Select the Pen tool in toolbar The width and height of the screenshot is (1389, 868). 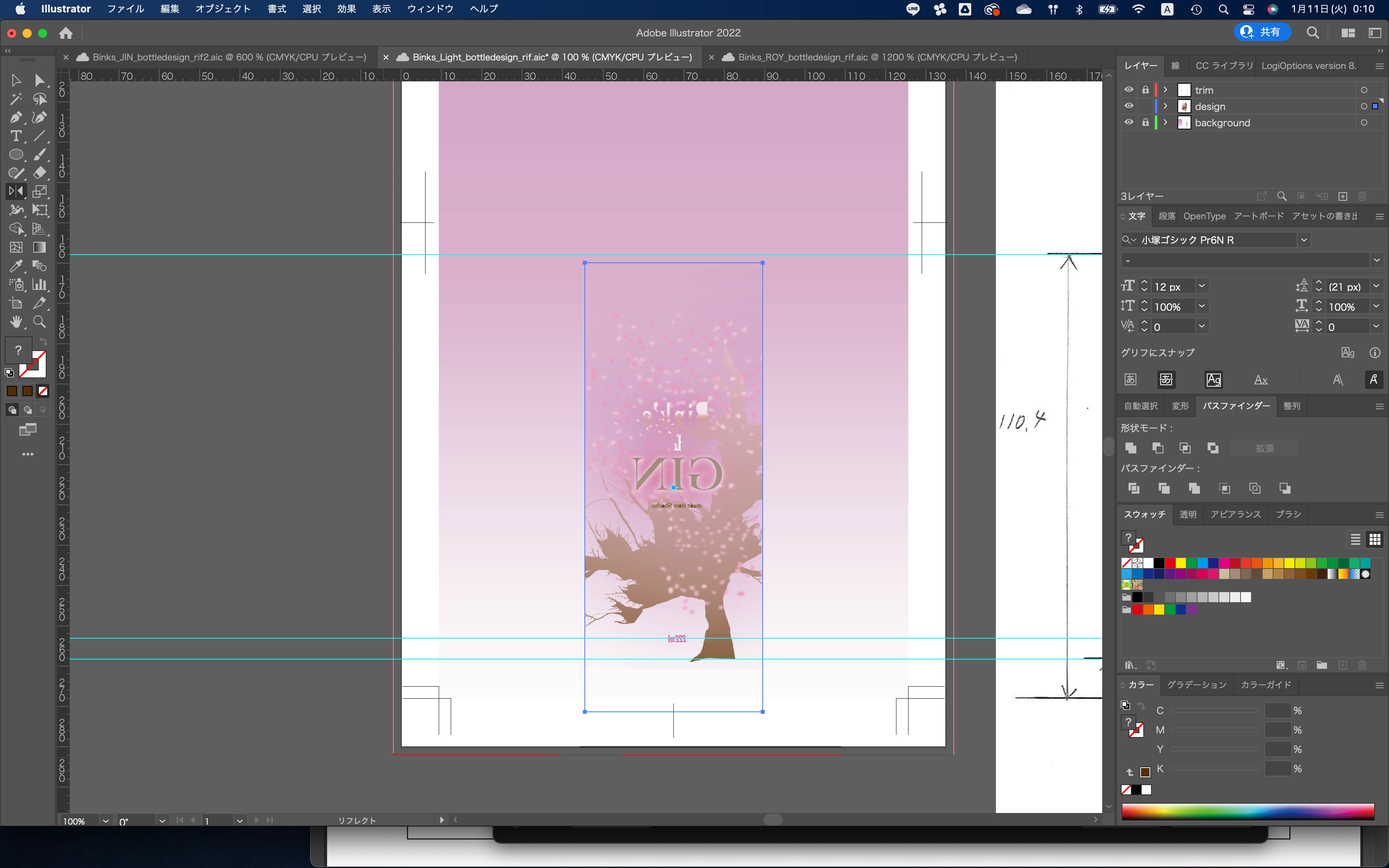point(16,118)
